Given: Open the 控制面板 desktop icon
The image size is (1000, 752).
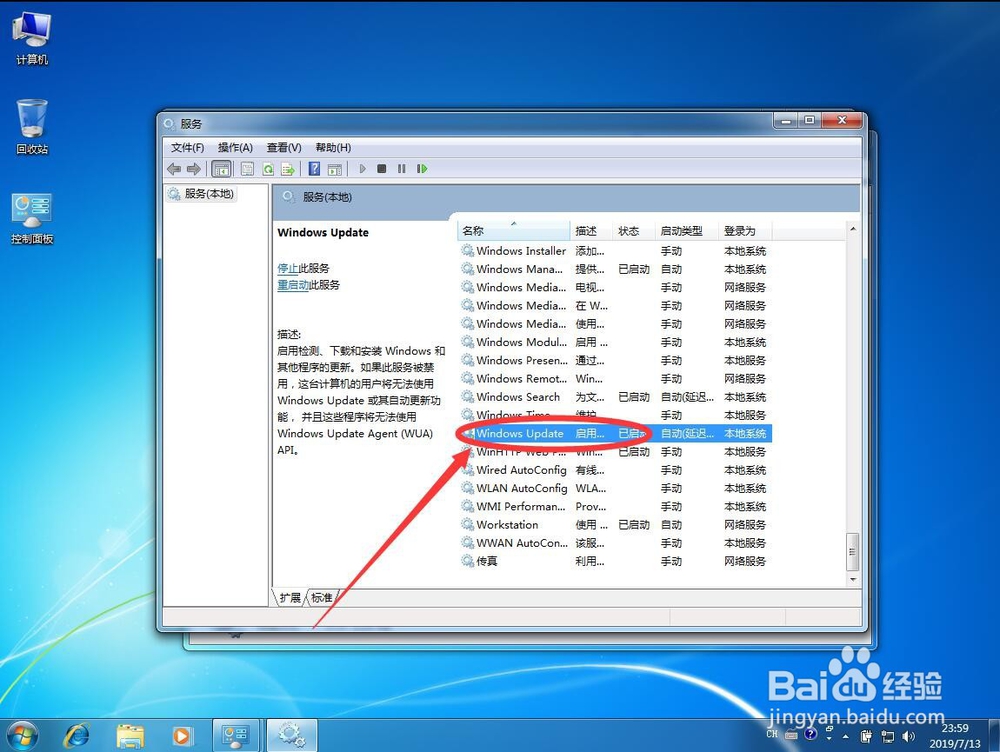Looking at the screenshot, I should (x=32, y=219).
